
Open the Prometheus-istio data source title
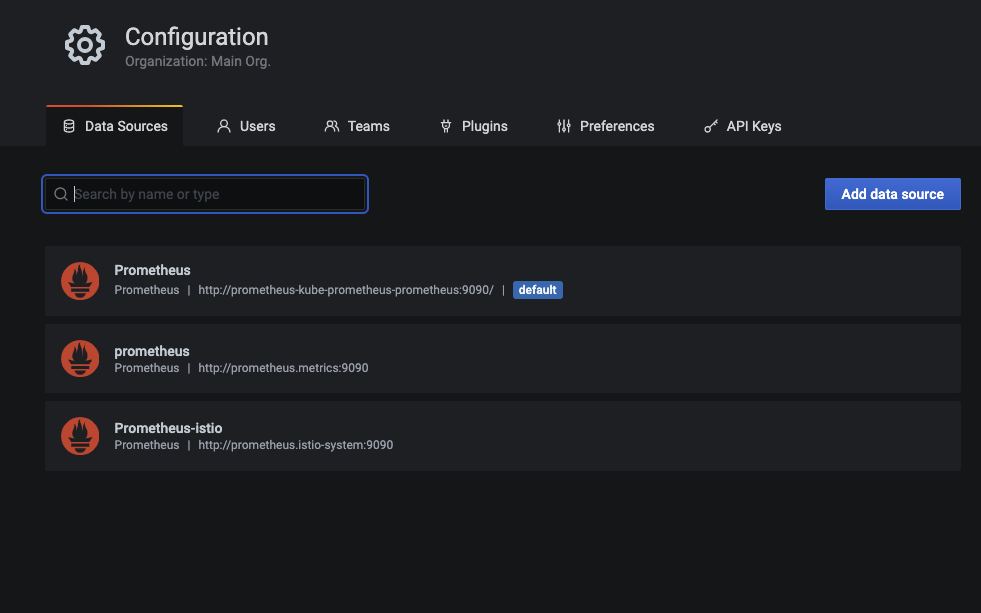pyautogui.click(x=168, y=428)
